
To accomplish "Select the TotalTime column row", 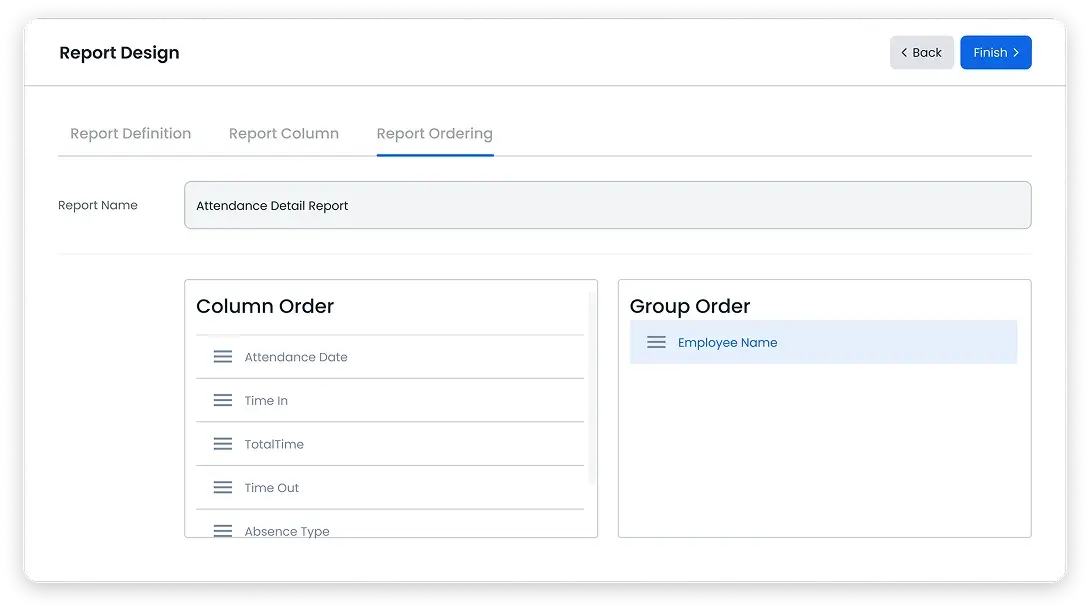I will (390, 444).
